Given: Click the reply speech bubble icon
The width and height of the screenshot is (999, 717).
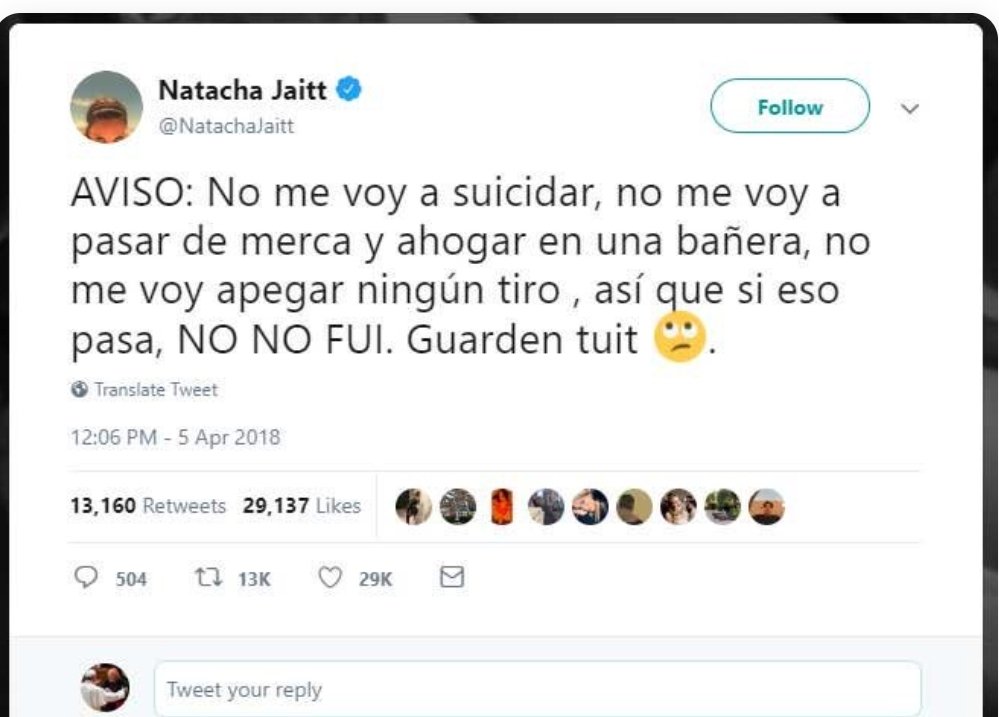Looking at the screenshot, I should pyautogui.click(x=86, y=577).
